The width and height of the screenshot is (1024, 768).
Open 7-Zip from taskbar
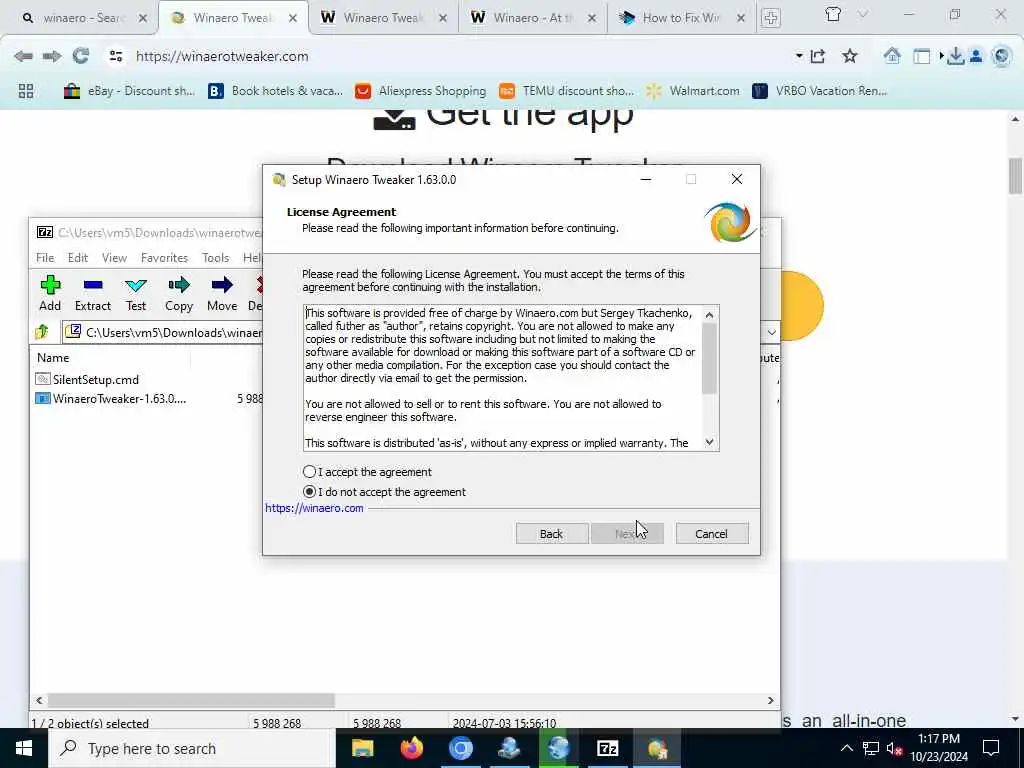click(607, 748)
